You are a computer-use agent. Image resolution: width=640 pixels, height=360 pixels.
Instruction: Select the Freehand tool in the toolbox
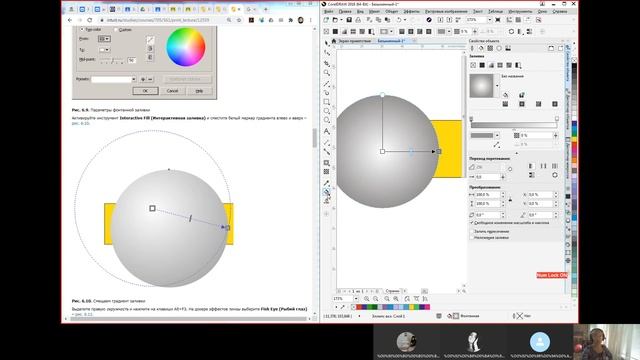coord(327,84)
